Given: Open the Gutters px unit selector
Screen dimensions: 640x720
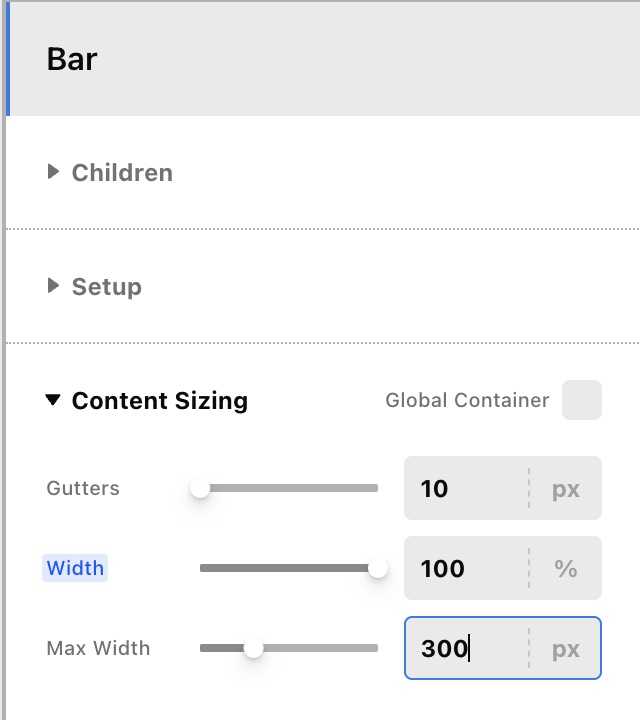Looking at the screenshot, I should (566, 488).
